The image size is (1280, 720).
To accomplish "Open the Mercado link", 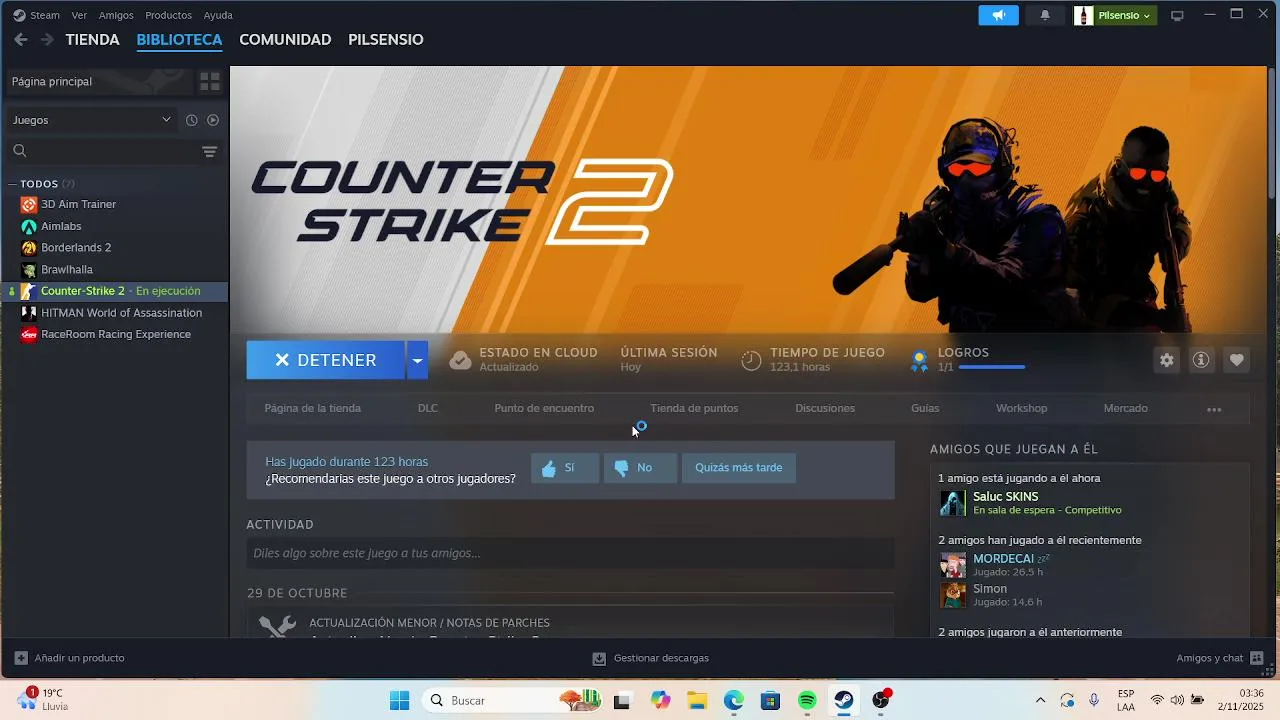I will point(1125,408).
